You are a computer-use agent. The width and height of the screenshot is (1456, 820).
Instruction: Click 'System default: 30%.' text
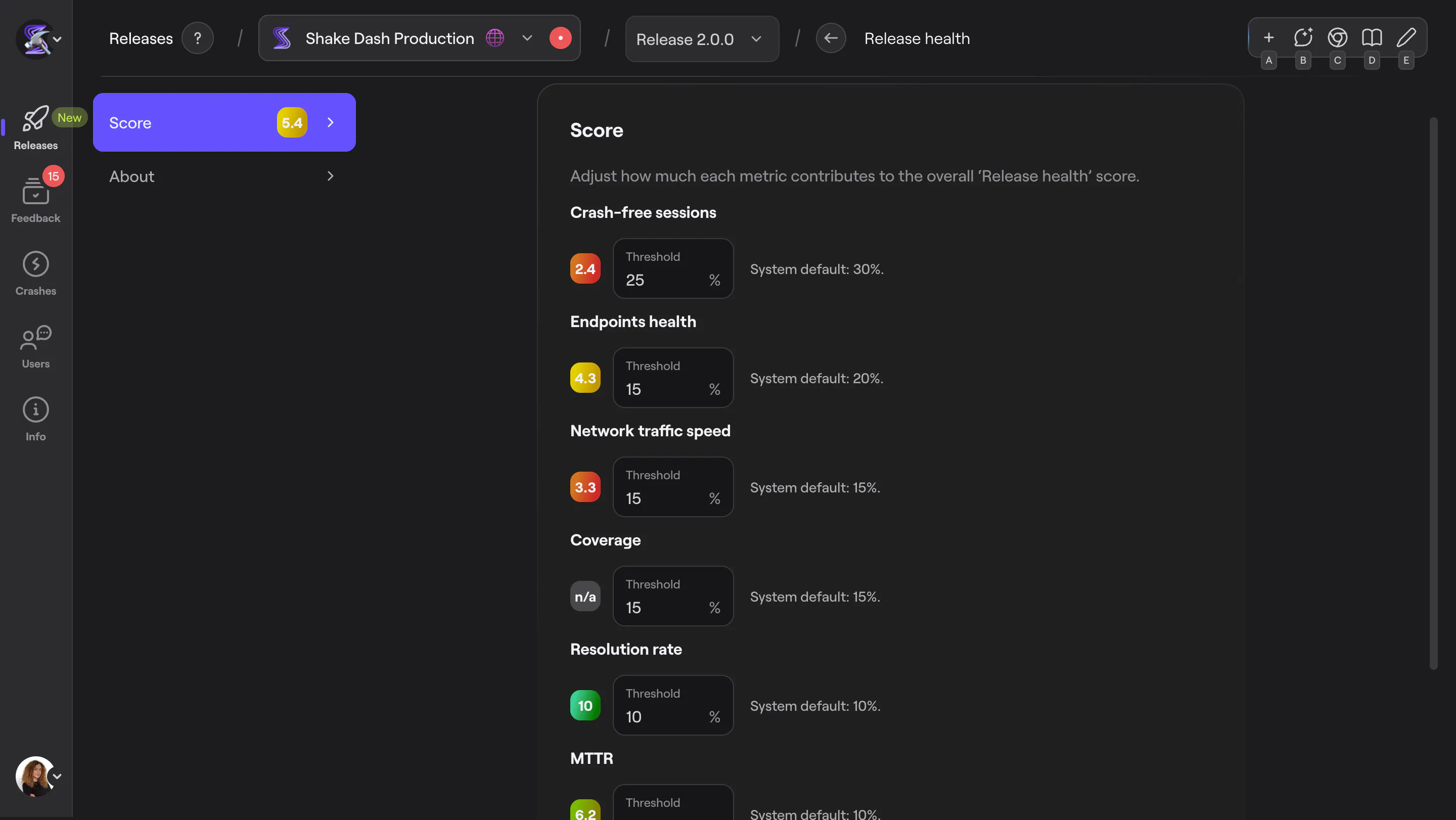[816, 269]
